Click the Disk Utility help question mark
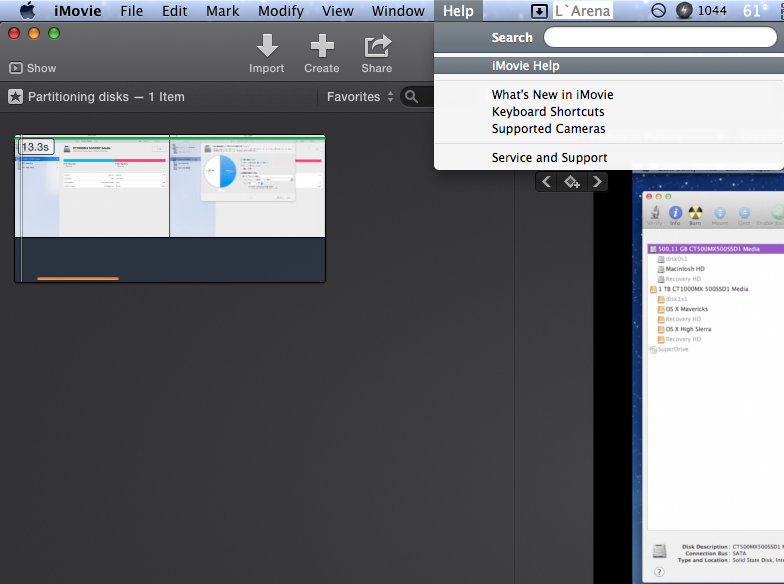This screenshot has width=784, height=584. [x=659, y=572]
